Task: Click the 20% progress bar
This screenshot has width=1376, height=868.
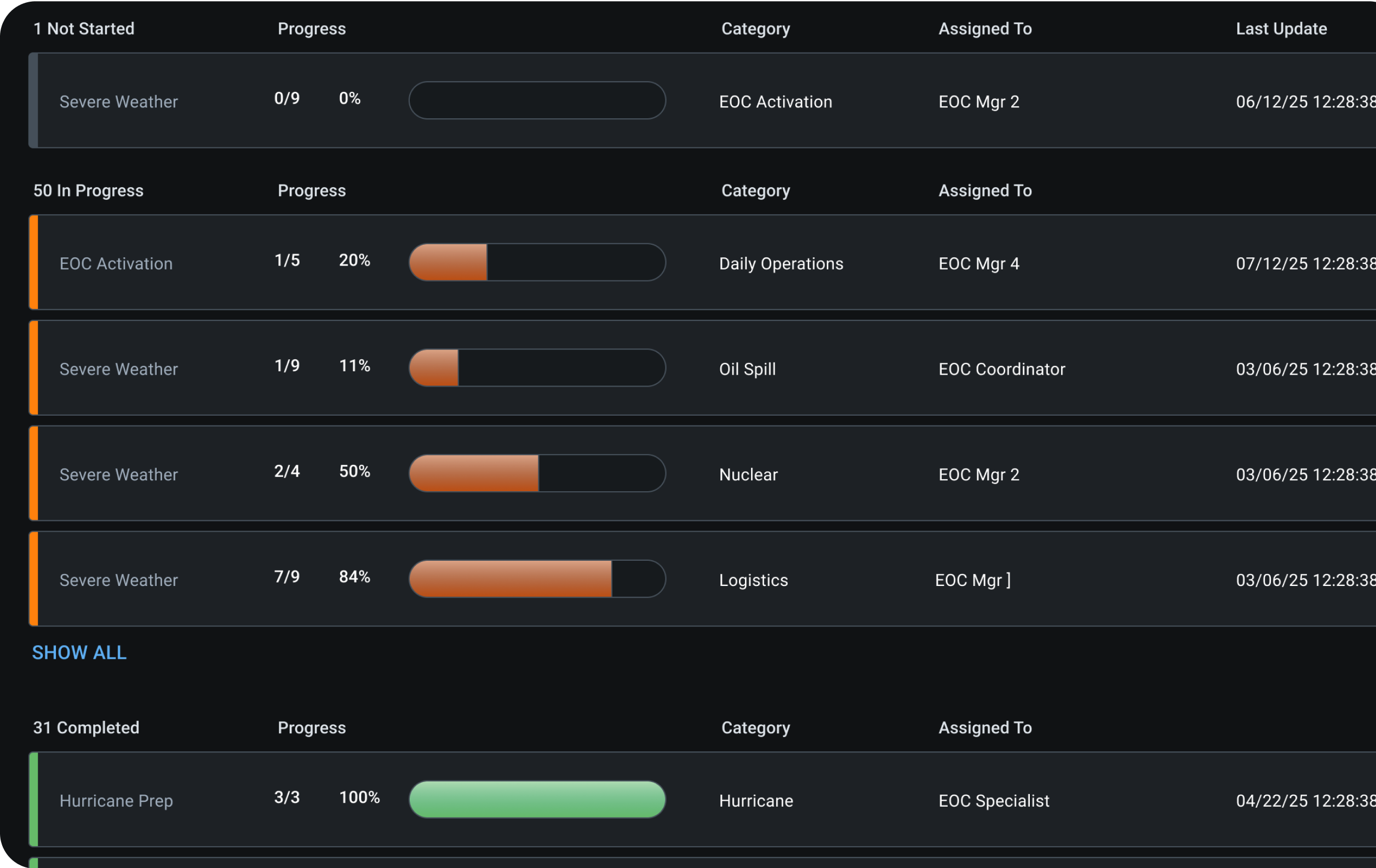Action: pos(537,262)
